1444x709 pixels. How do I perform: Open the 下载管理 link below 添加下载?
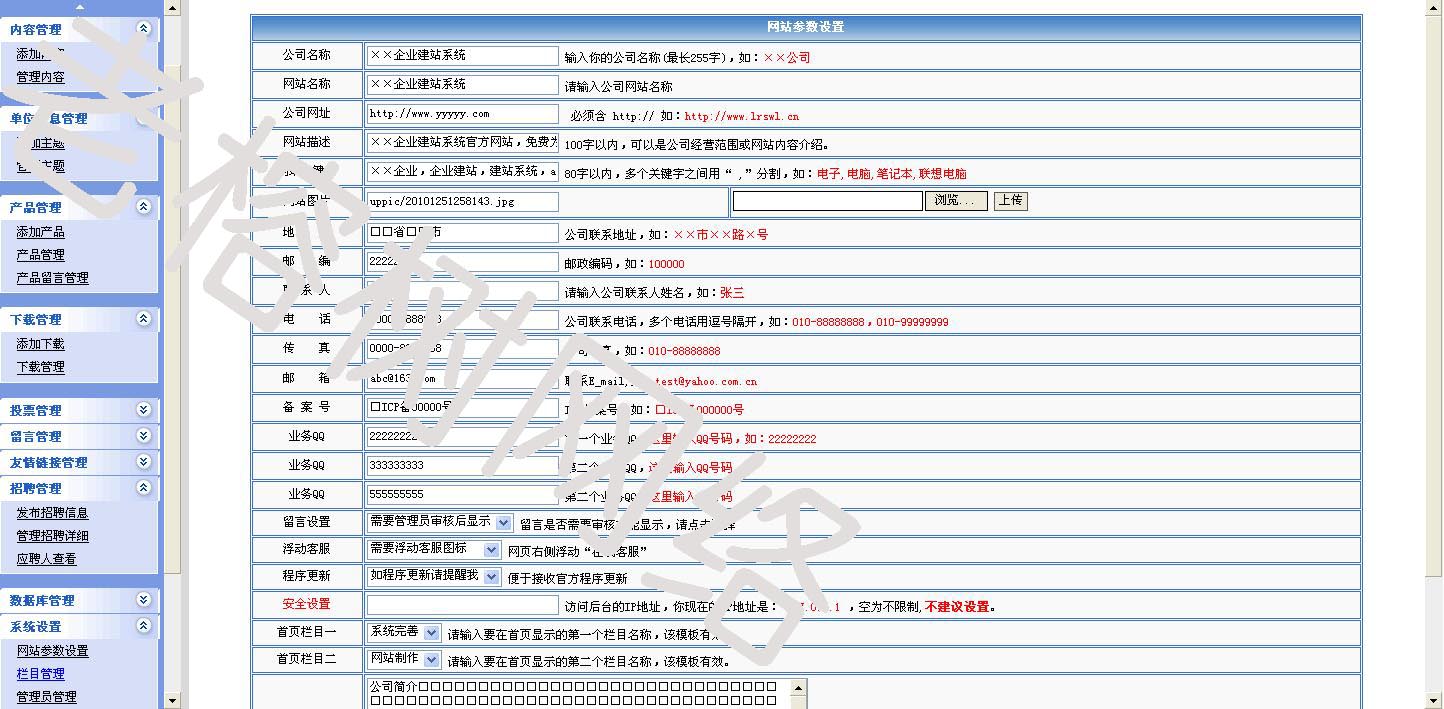click(x=40, y=367)
